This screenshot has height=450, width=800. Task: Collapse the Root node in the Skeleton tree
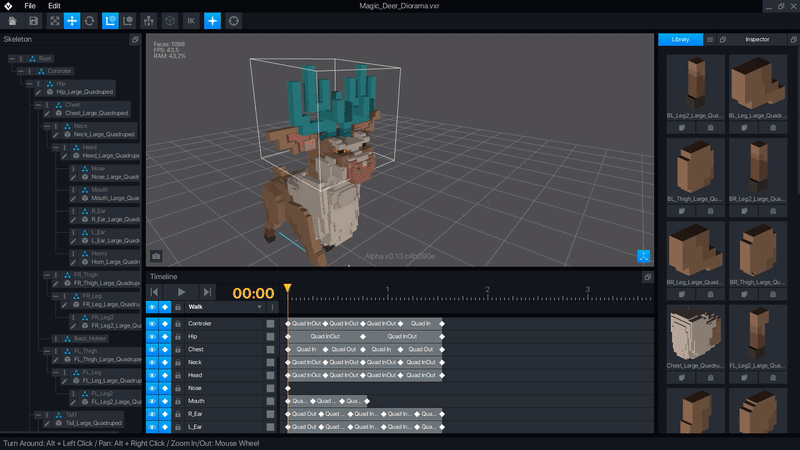[x=10, y=59]
